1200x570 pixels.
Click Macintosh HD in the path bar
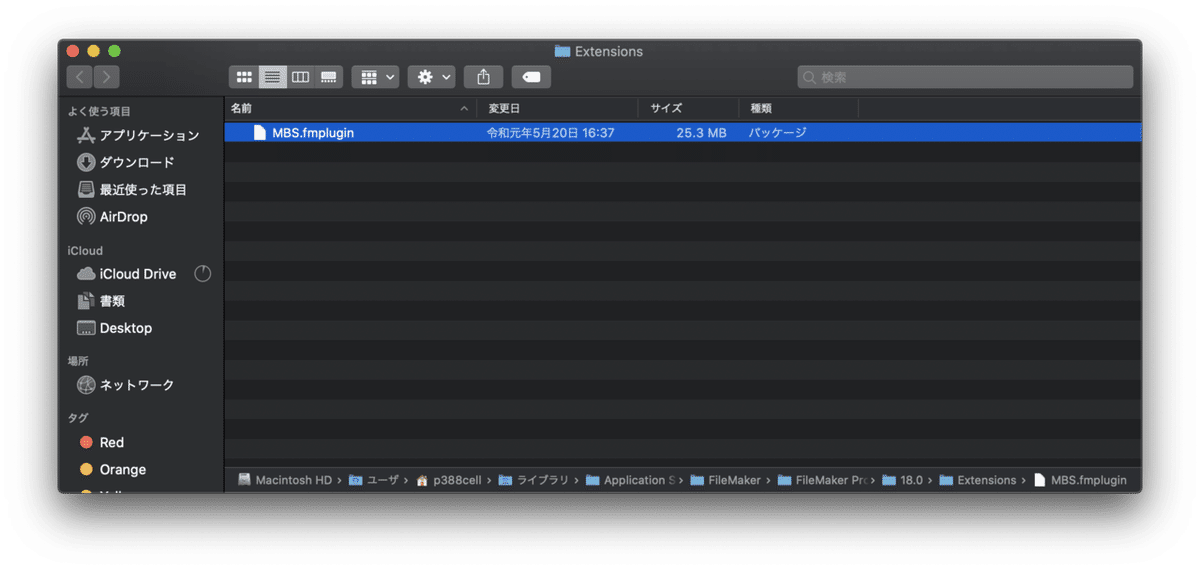pyautogui.click(x=284, y=480)
